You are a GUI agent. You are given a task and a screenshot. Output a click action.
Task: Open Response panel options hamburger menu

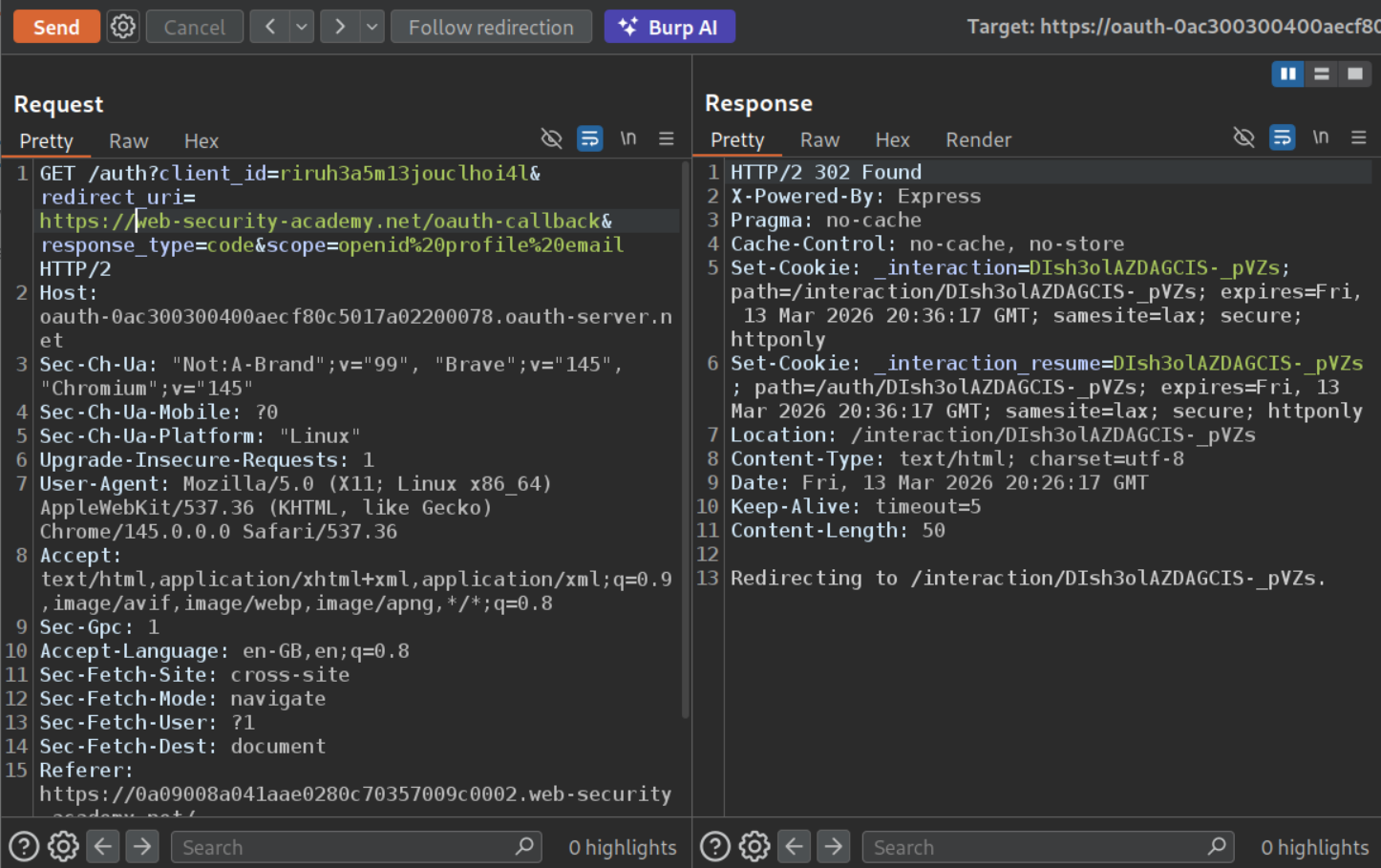click(x=1358, y=138)
